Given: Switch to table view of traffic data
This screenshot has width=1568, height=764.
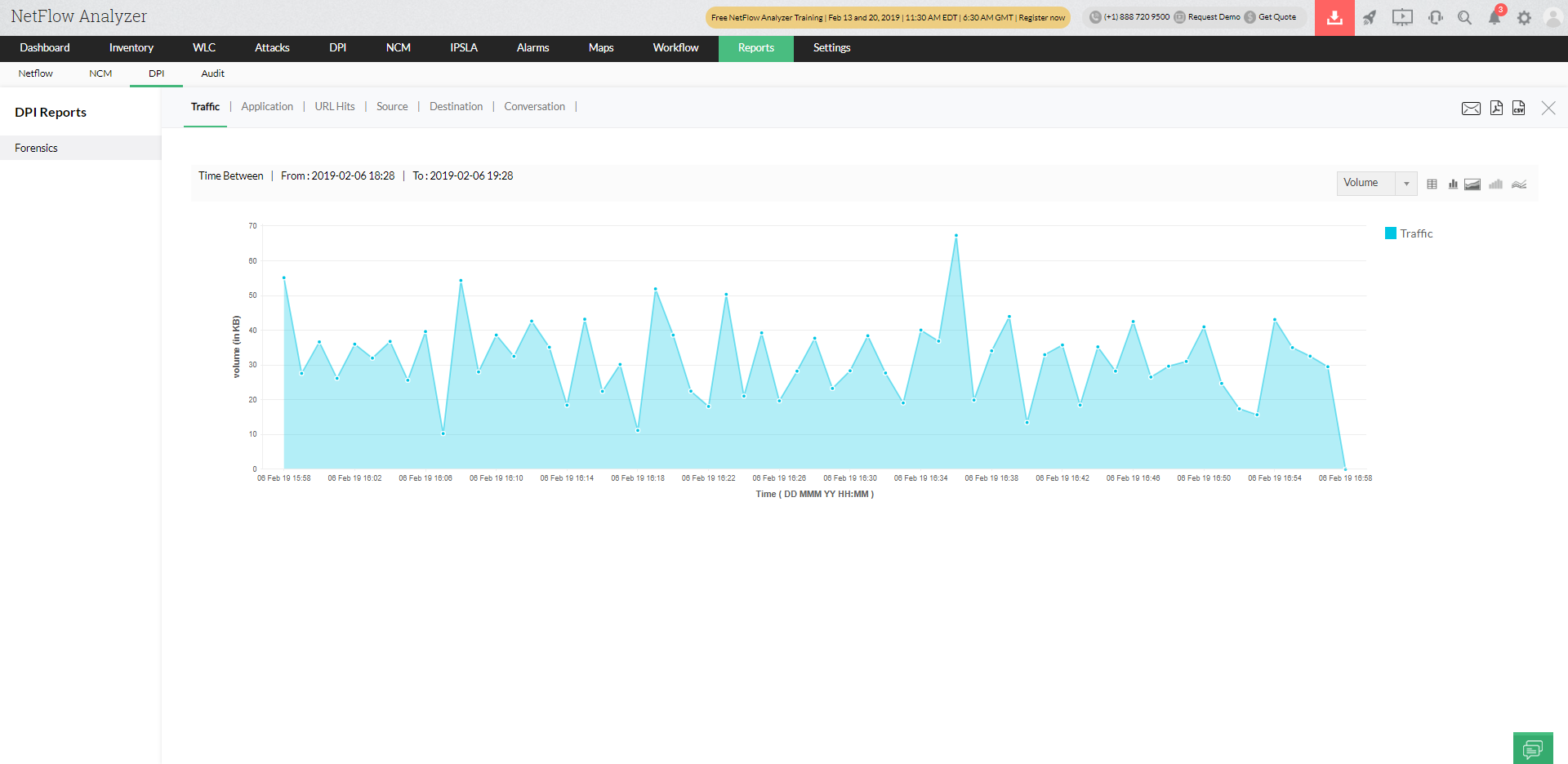Looking at the screenshot, I should [1432, 184].
